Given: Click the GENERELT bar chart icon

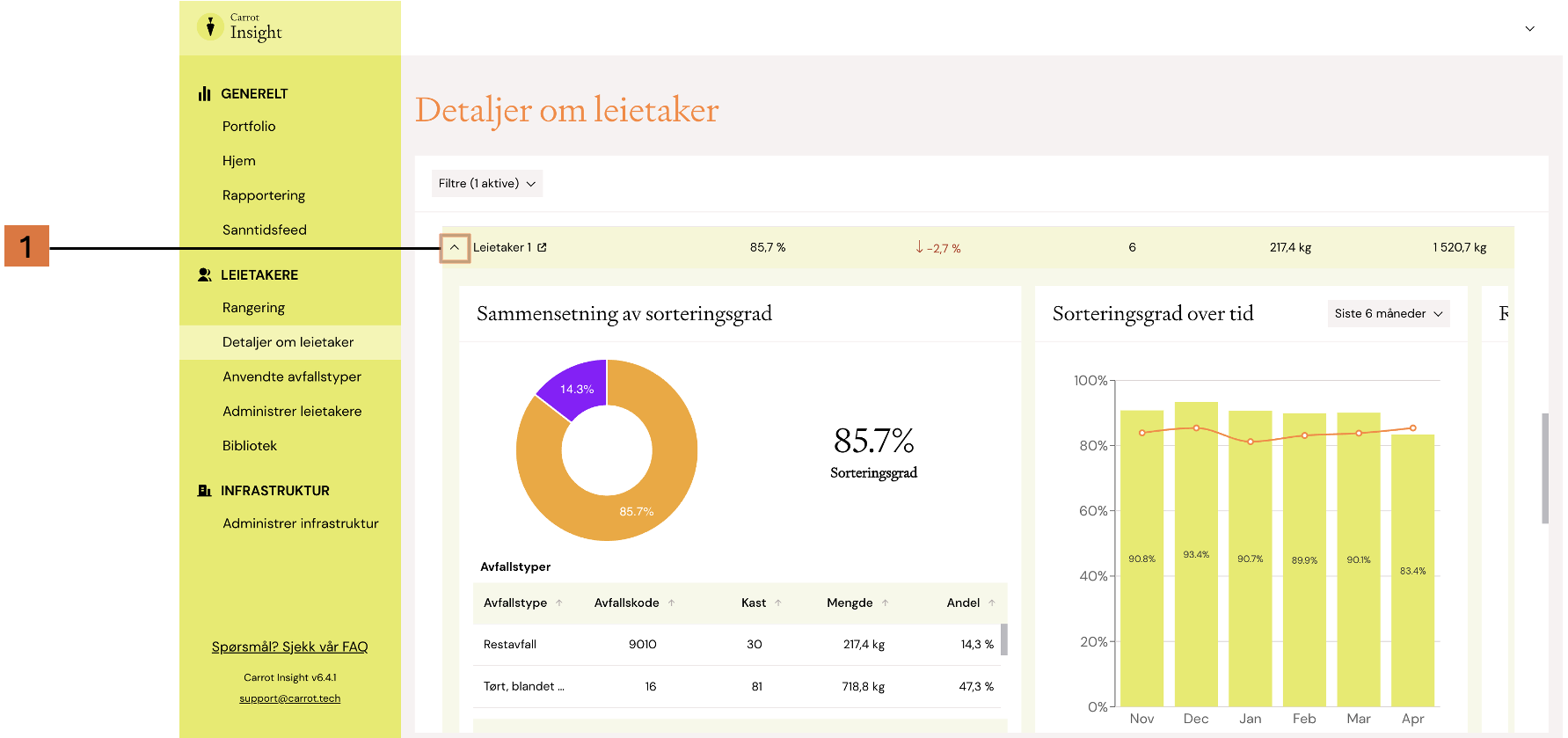Looking at the screenshot, I should (x=205, y=93).
